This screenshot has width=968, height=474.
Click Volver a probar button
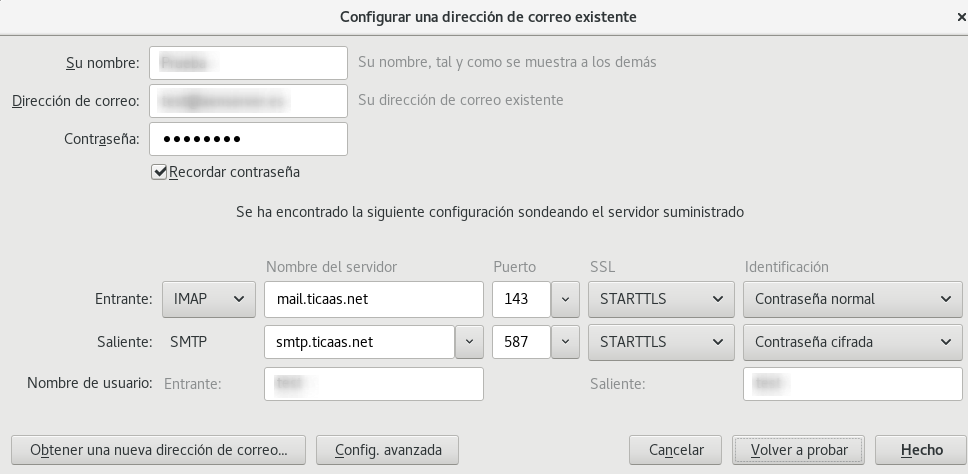click(798, 450)
